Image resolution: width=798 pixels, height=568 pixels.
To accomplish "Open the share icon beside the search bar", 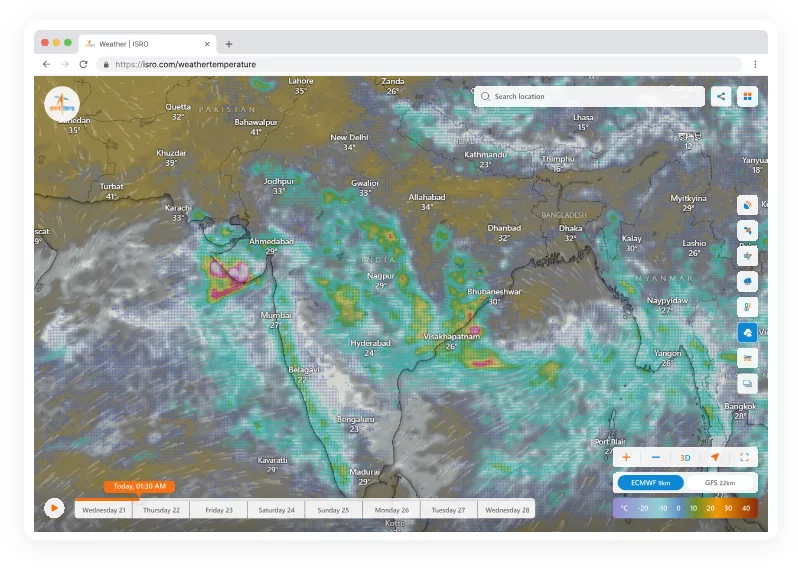I will pyautogui.click(x=721, y=96).
